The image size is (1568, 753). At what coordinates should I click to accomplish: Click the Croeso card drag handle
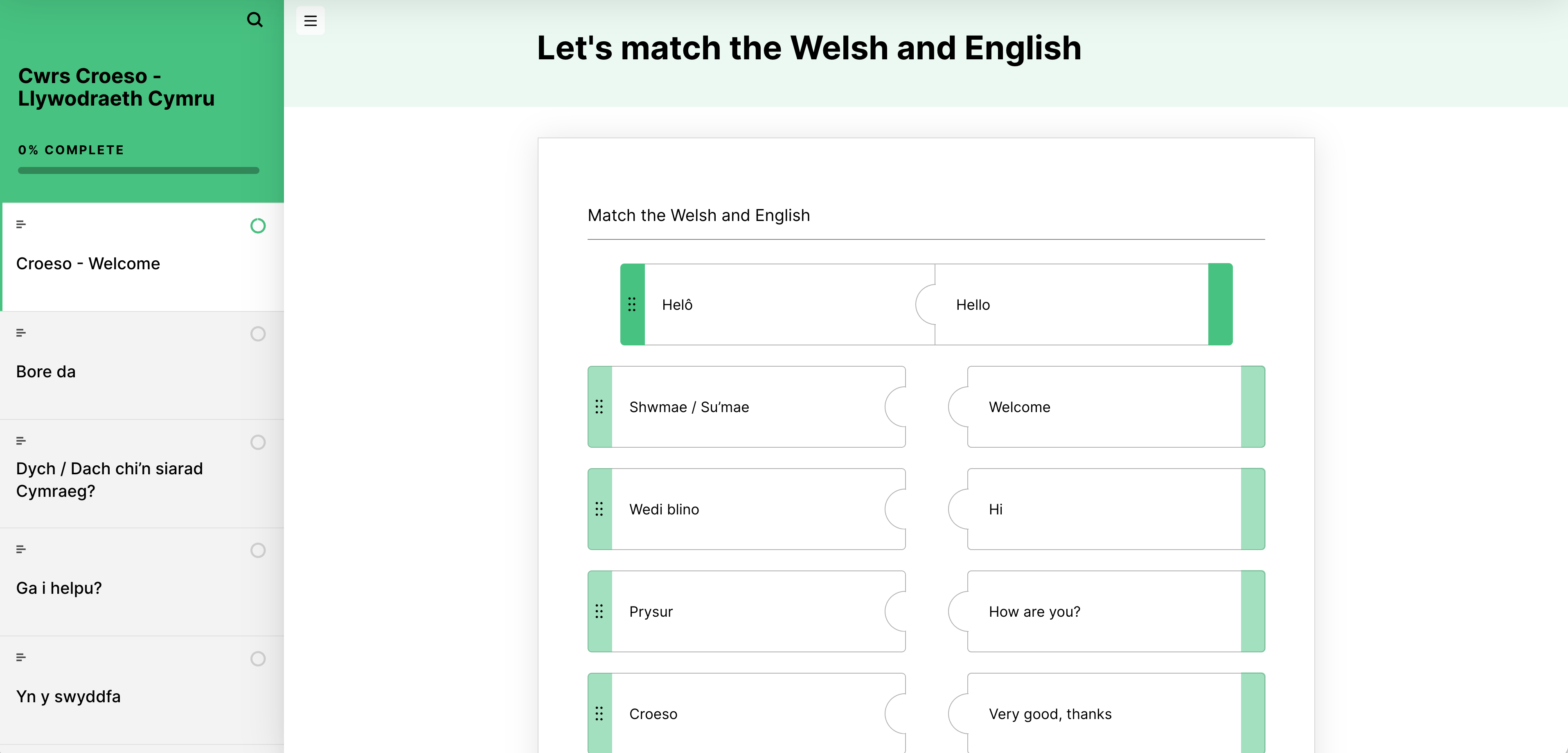(599, 713)
